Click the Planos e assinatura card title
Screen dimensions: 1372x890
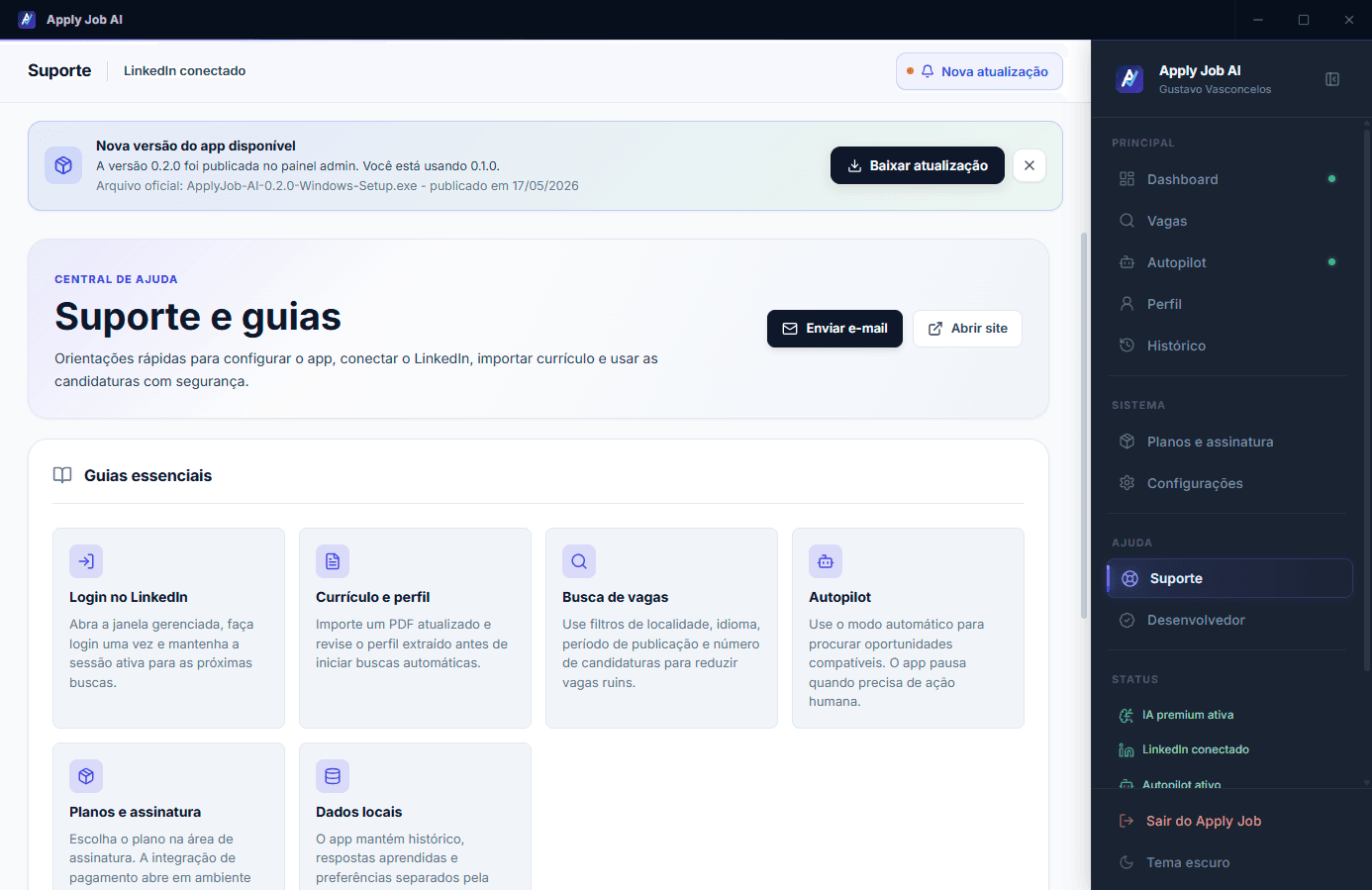coord(135,812)
